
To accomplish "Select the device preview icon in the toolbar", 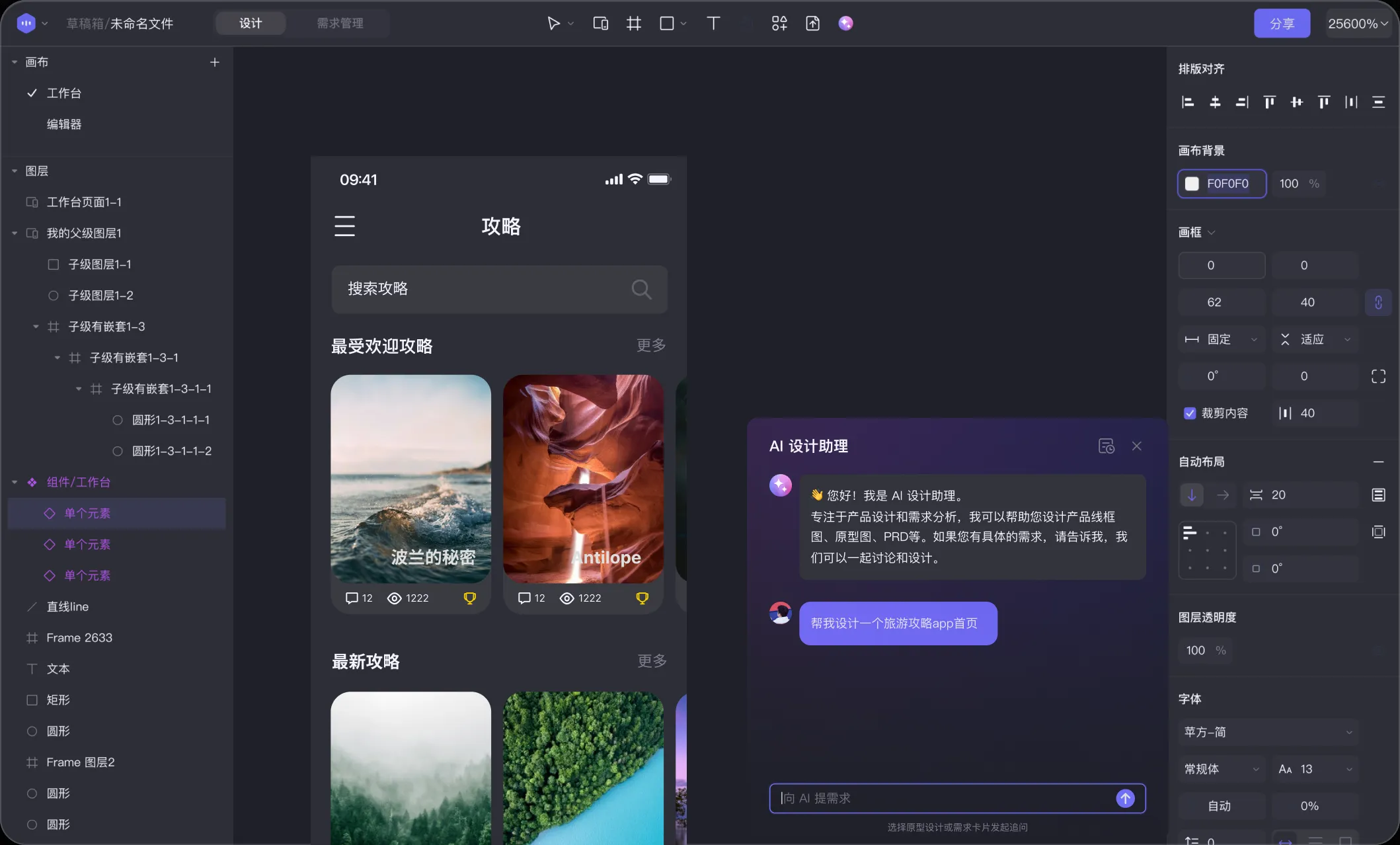I will tap(600, 23).
